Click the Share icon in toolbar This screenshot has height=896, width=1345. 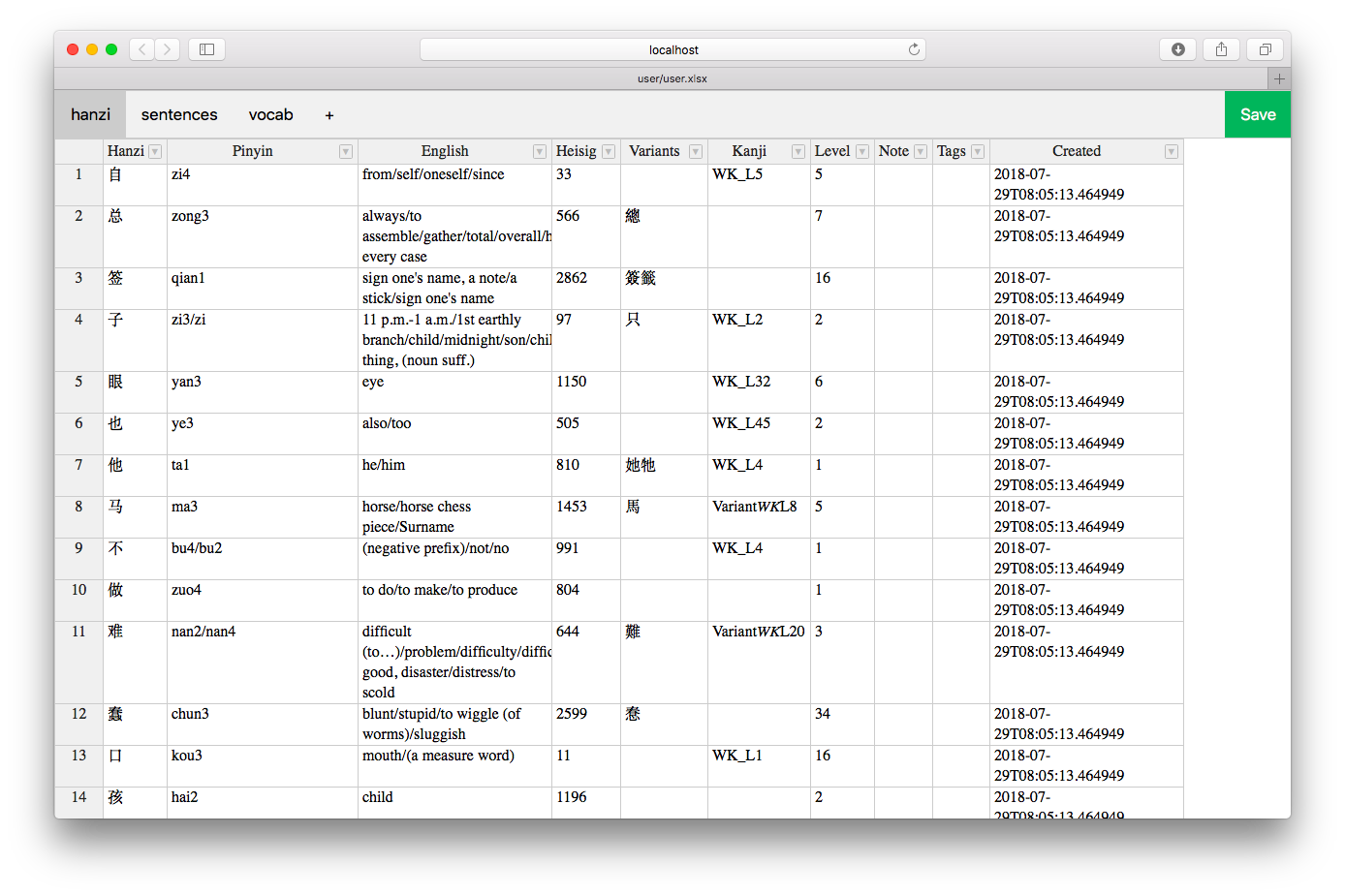click(x=1221, y=49)
